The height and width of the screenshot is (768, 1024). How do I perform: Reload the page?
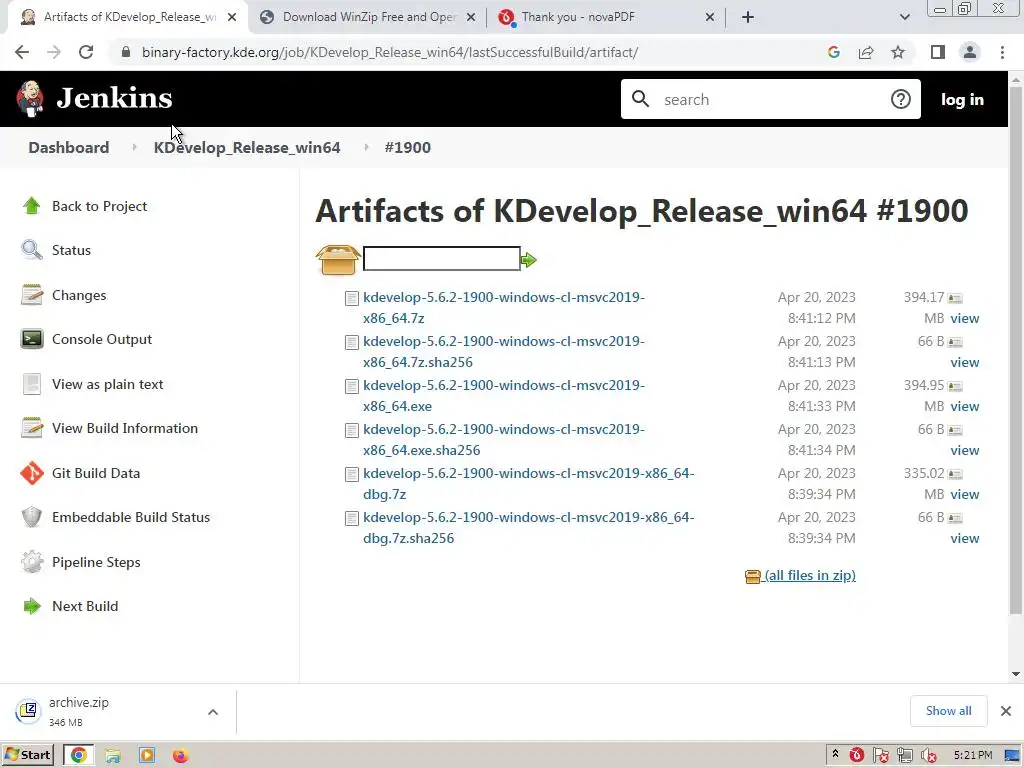(86, 52)
